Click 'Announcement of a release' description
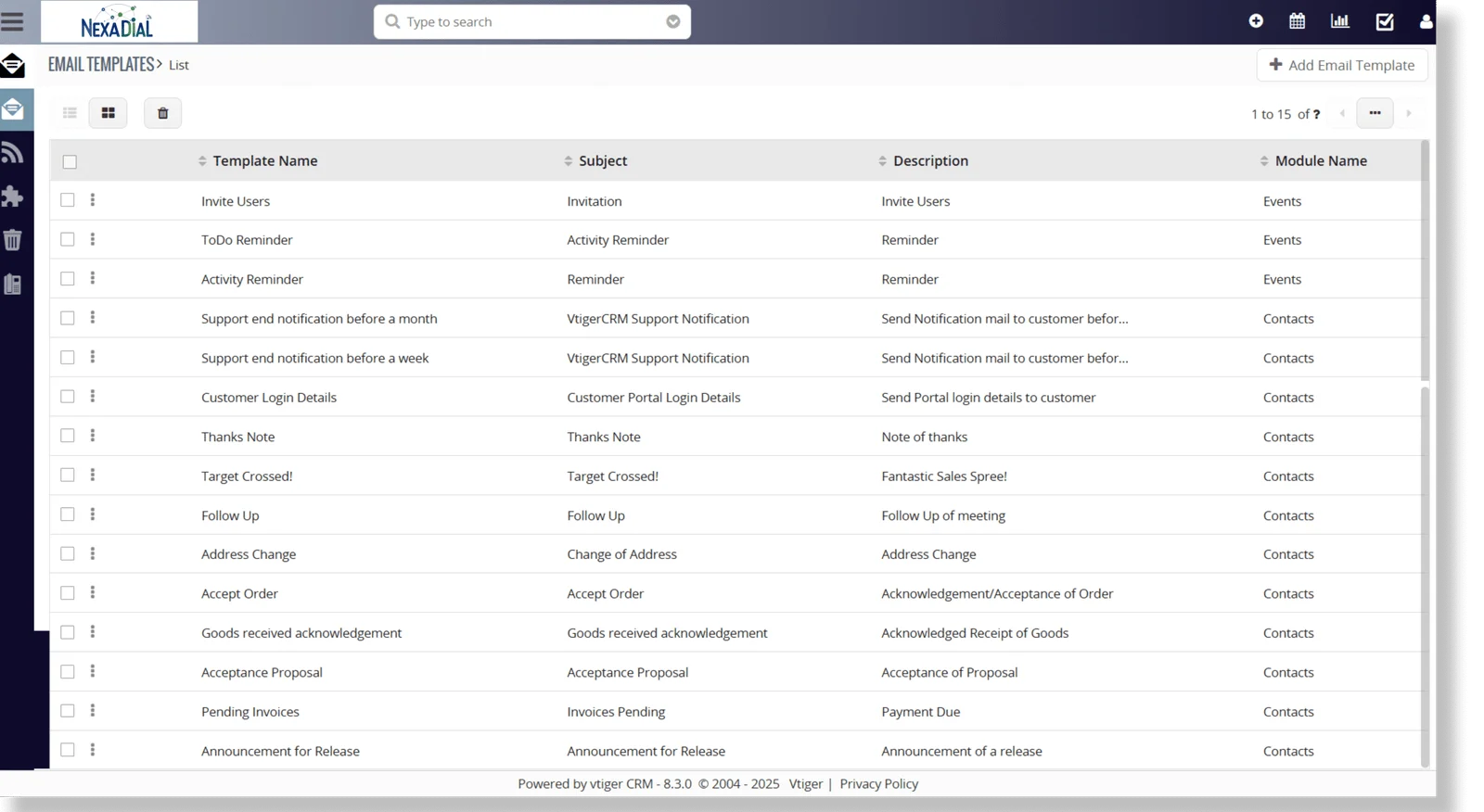1484x812 pixels. point(962,751)
